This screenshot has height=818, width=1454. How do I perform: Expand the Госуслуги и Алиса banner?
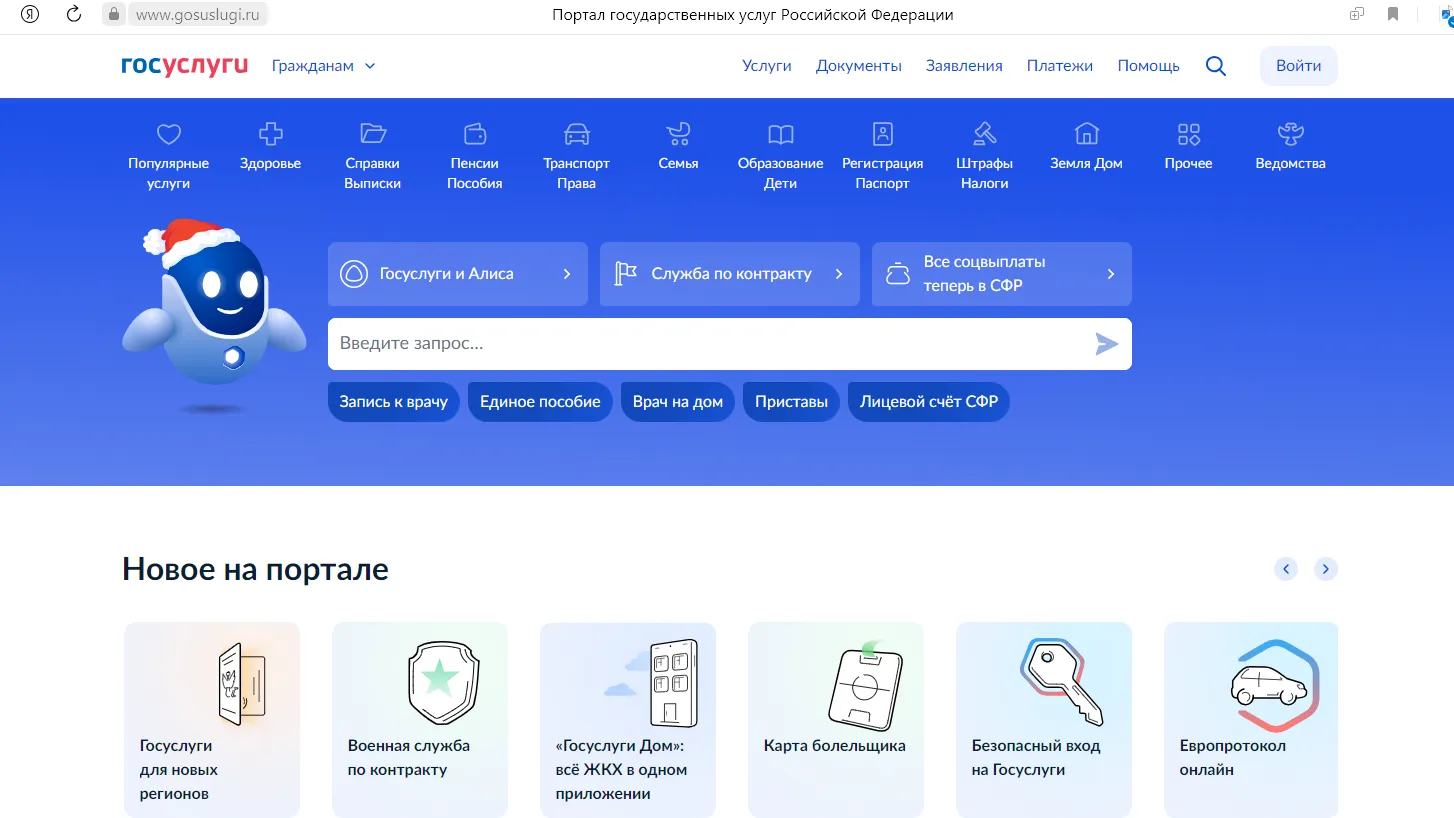tap(457, 274)
